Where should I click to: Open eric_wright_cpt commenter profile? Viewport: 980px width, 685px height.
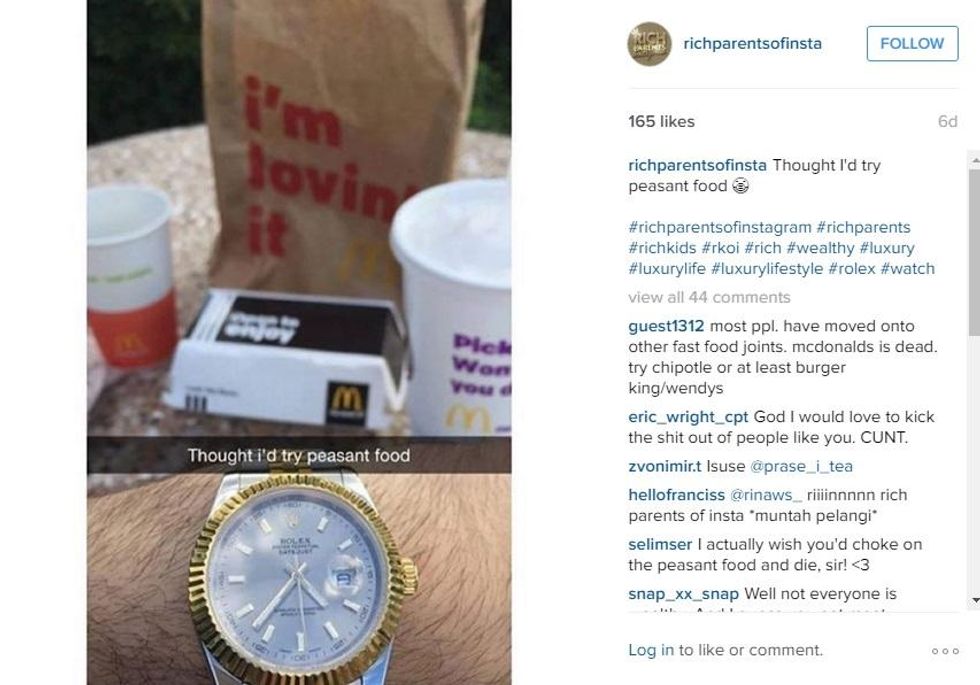(688, 417)
